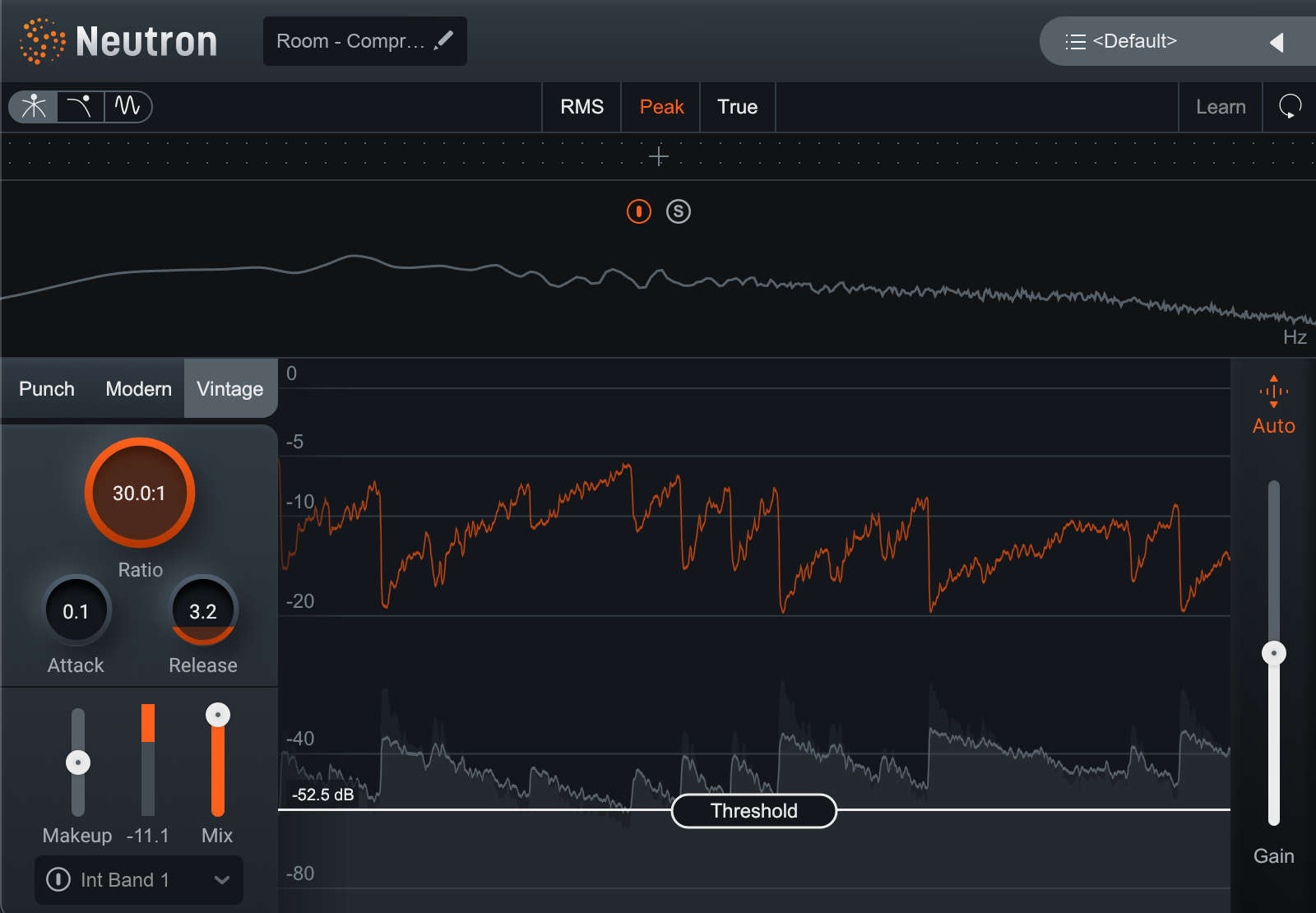Open the preset list icon
The height and width of the screenshot is (913, 1316).
1076,42
